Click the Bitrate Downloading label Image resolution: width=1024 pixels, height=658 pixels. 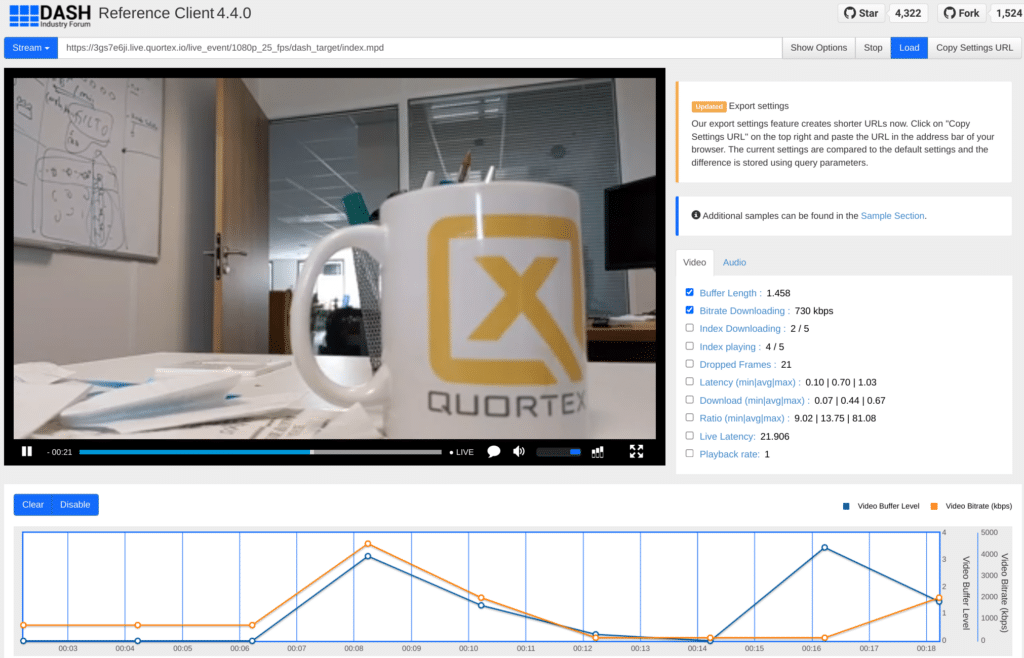[x=744, y=311]
